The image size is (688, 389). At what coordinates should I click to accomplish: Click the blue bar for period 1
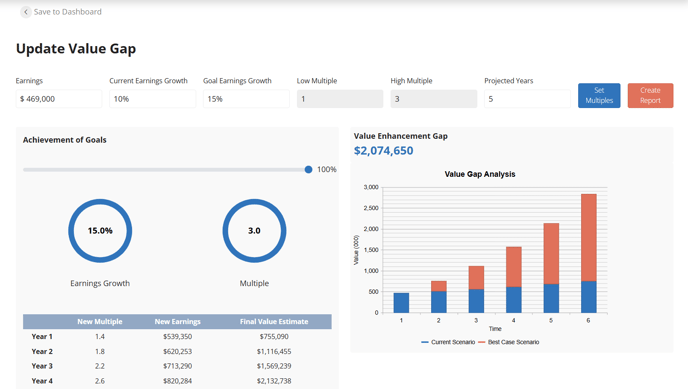click(401, 303)
